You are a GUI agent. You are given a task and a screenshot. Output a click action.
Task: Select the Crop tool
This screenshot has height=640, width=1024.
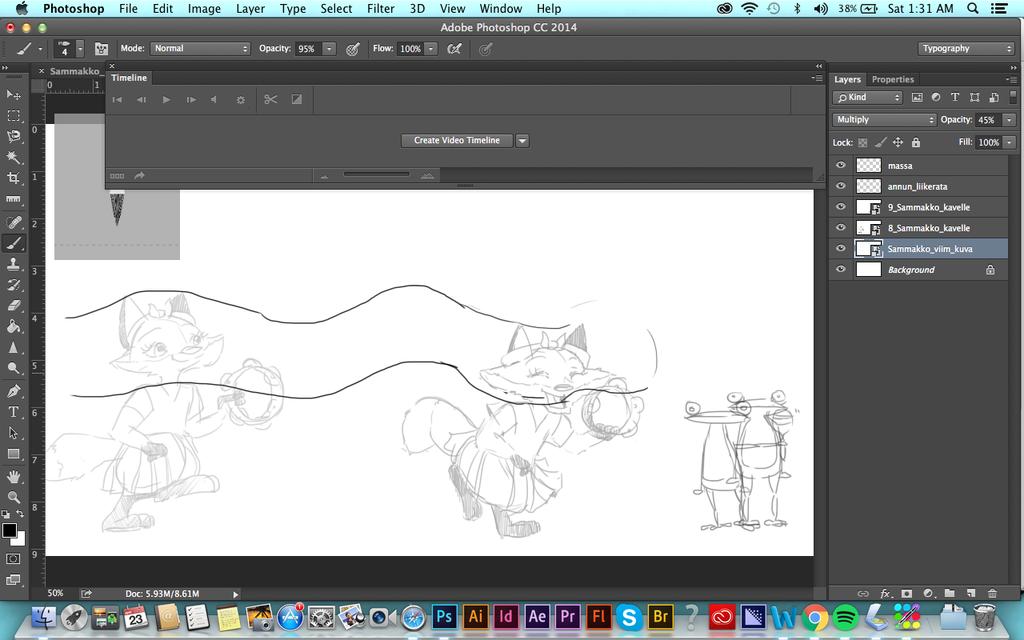click(13, 178)
